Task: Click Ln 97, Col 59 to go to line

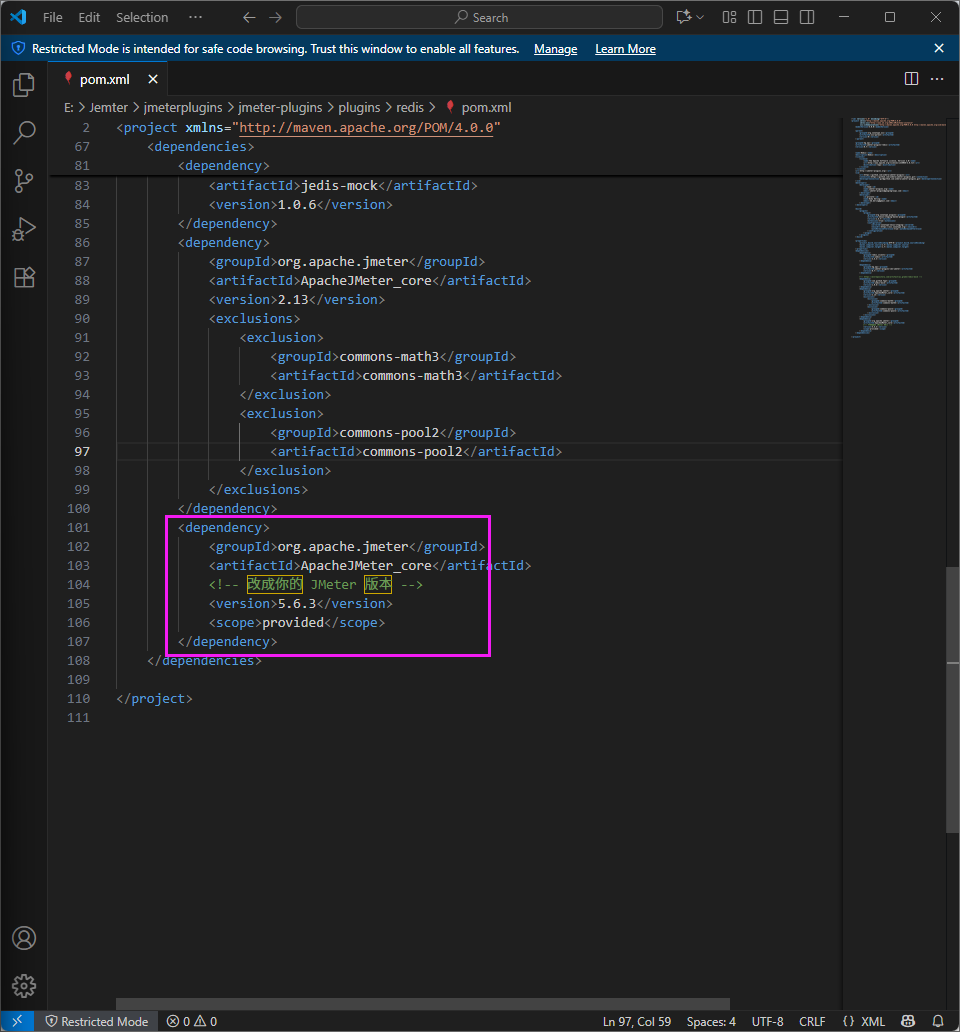Action: click(636, 1021)
